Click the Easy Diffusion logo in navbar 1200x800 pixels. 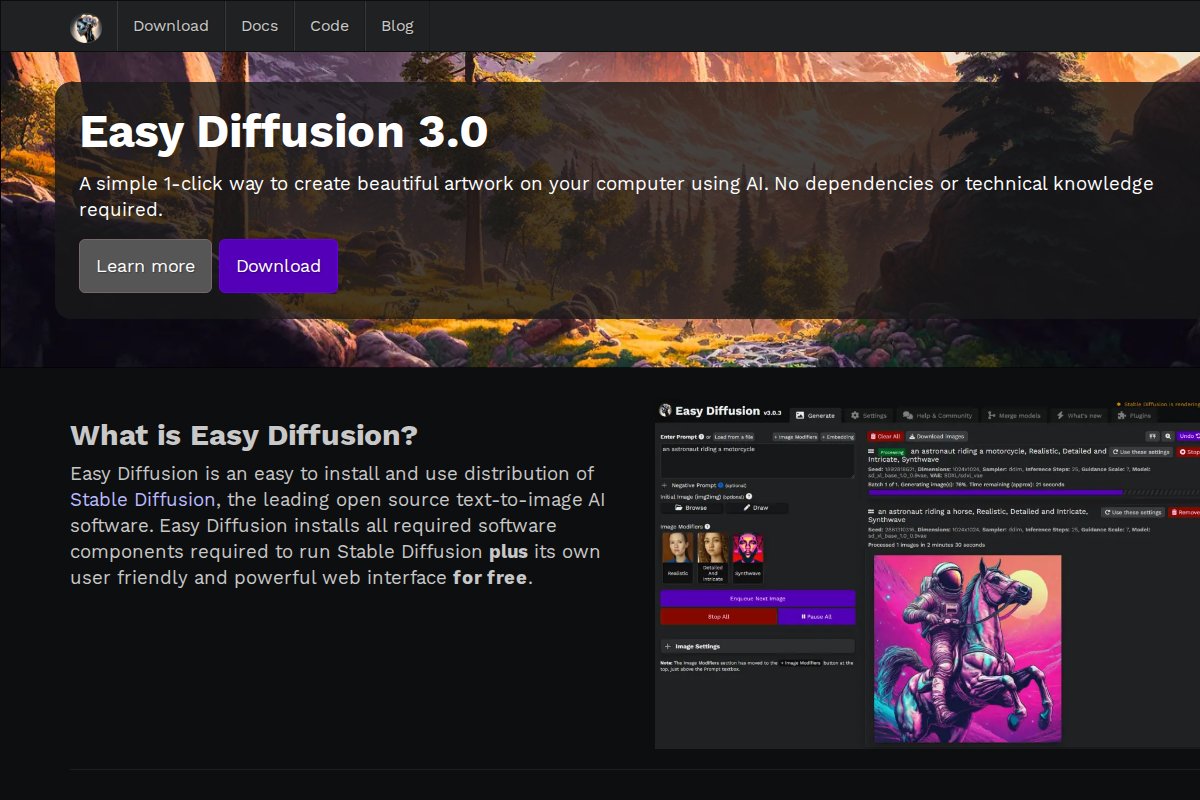click(86, 27)
